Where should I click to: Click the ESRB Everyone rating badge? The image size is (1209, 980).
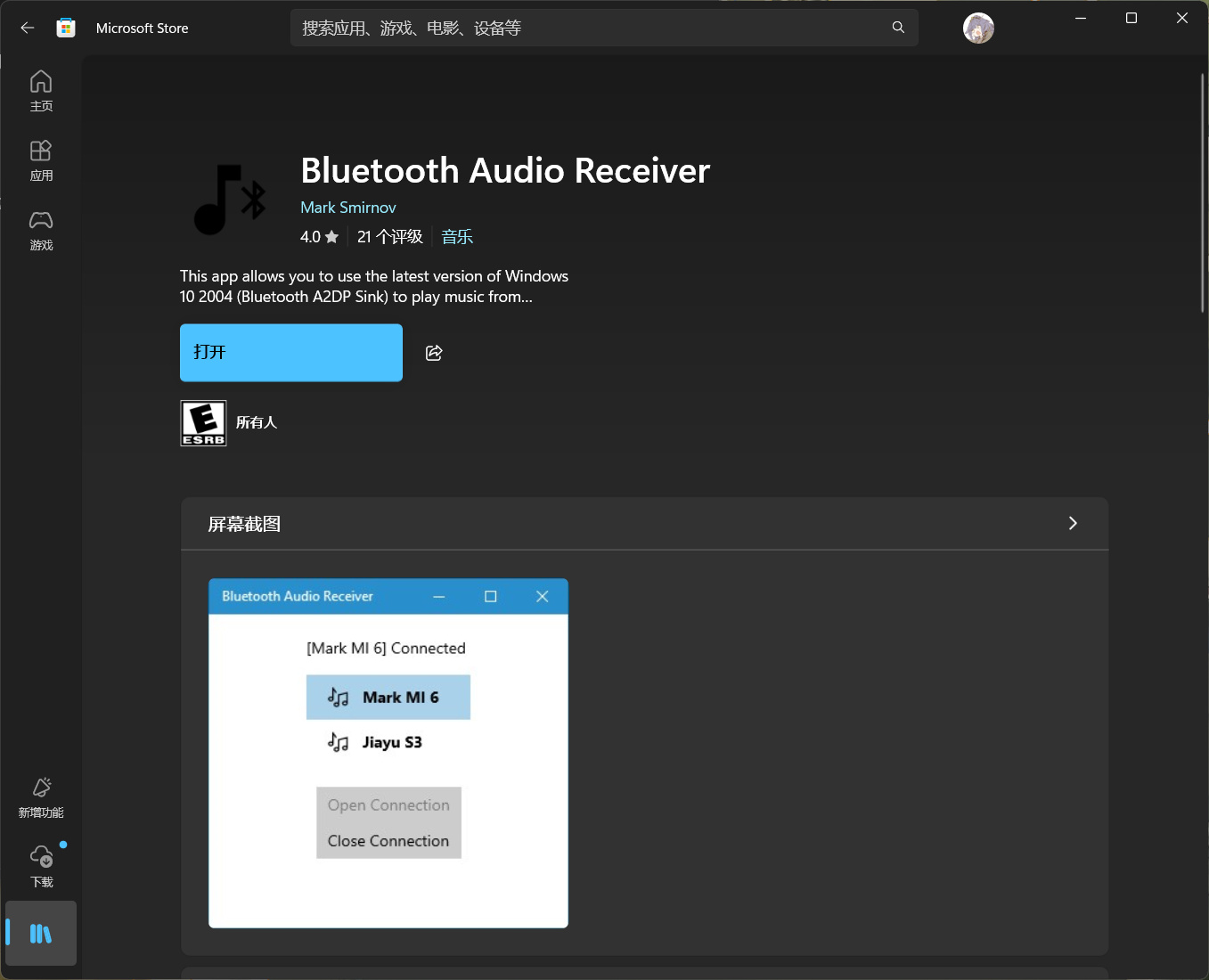203,423
